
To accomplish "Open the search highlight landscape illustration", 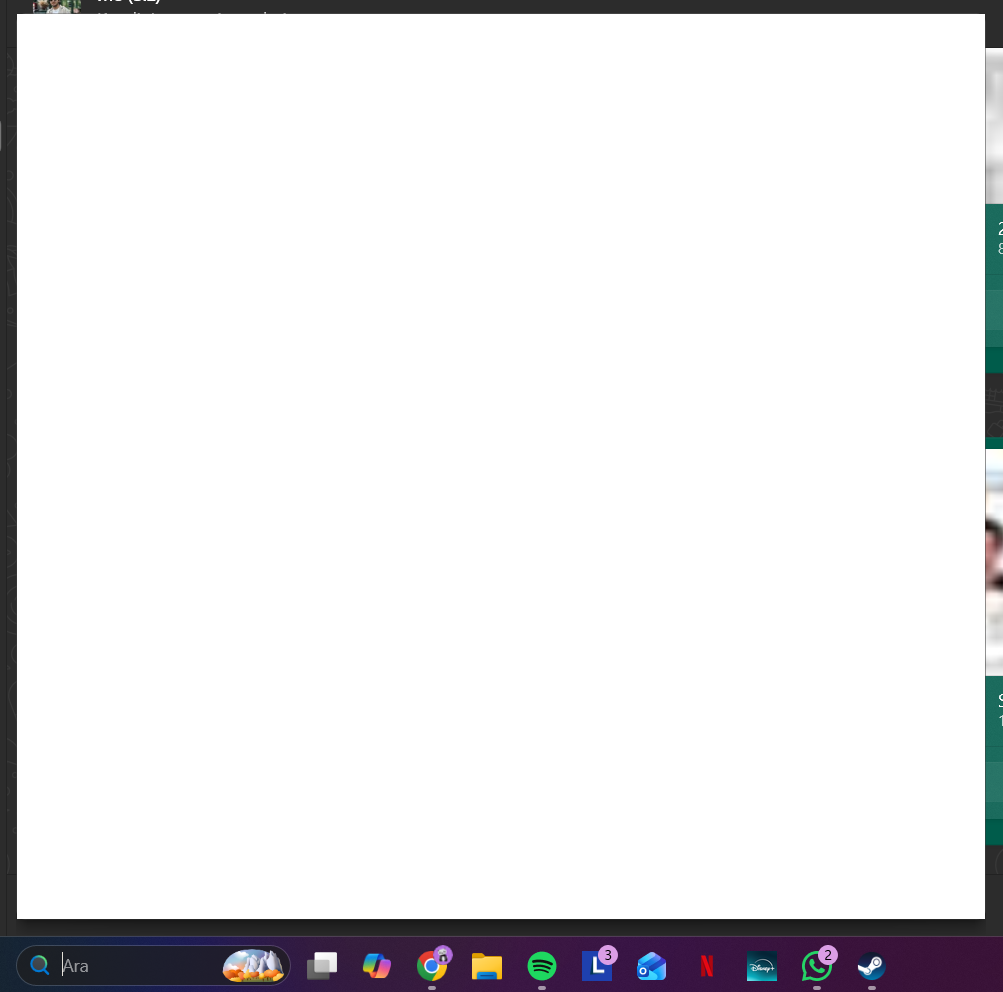I will pos(253,966).
